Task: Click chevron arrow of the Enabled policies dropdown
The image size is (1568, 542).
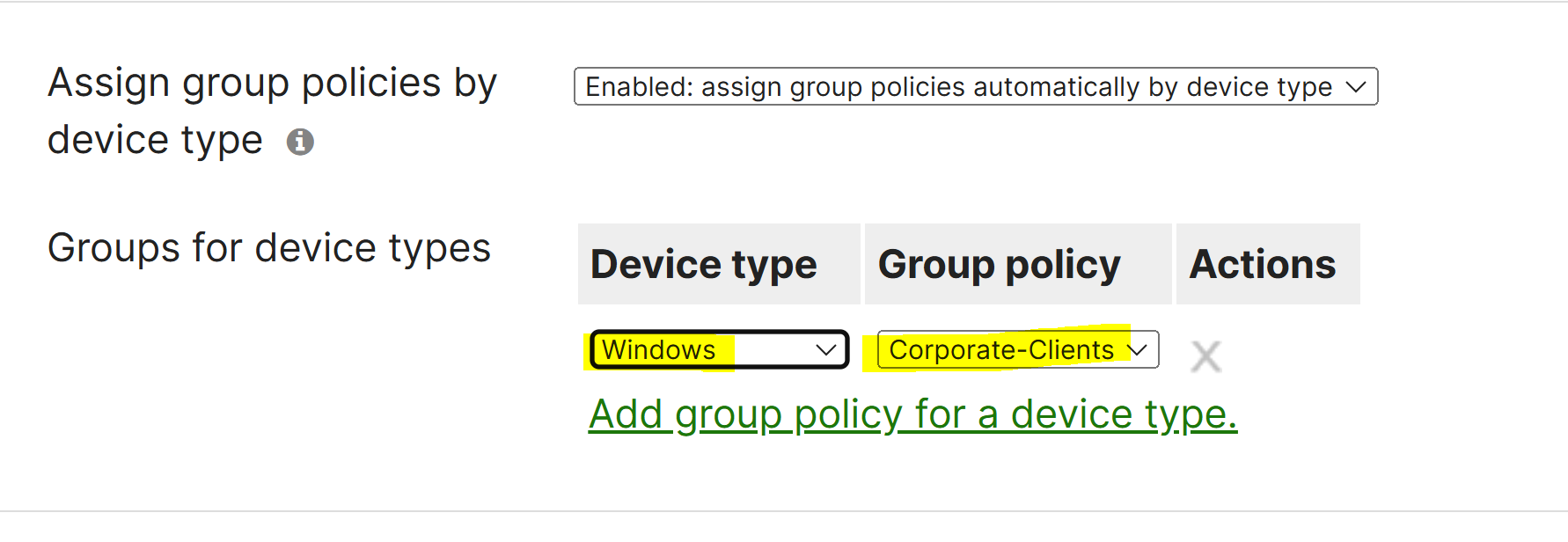Action: 1356,86
